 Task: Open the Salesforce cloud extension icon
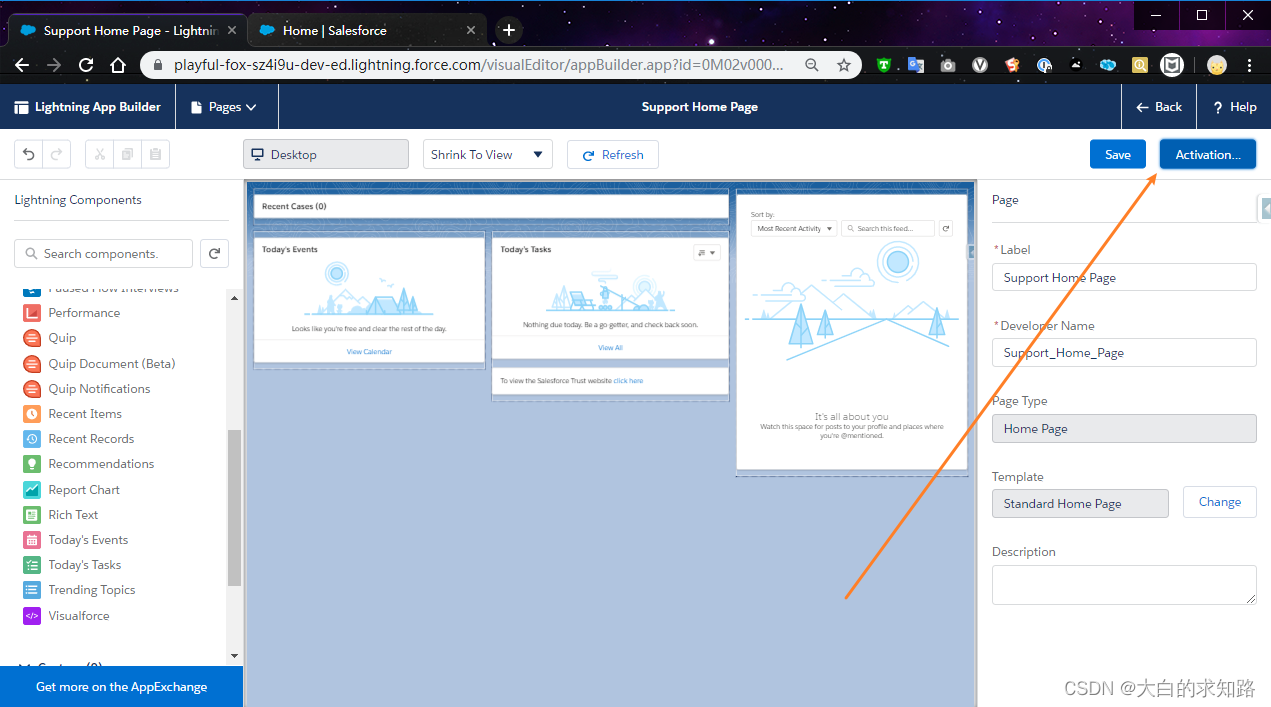(1108, 65)
